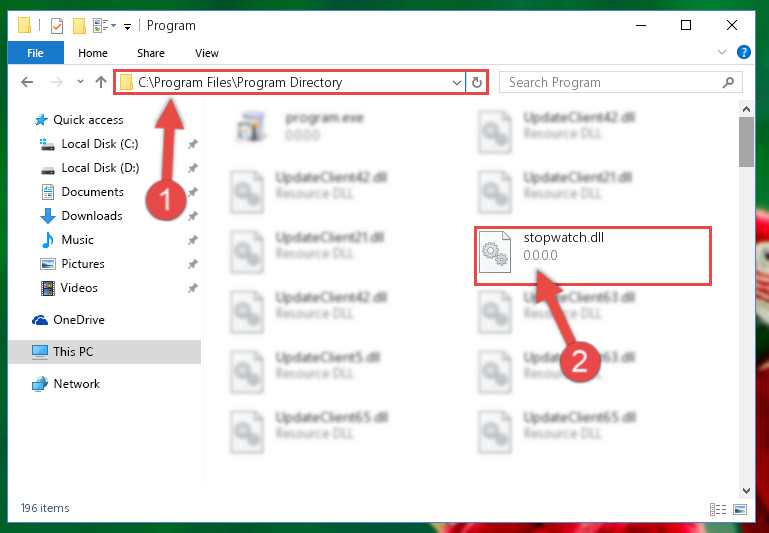
Task: Go up one folder level
Action: click(x=101, y=82)
